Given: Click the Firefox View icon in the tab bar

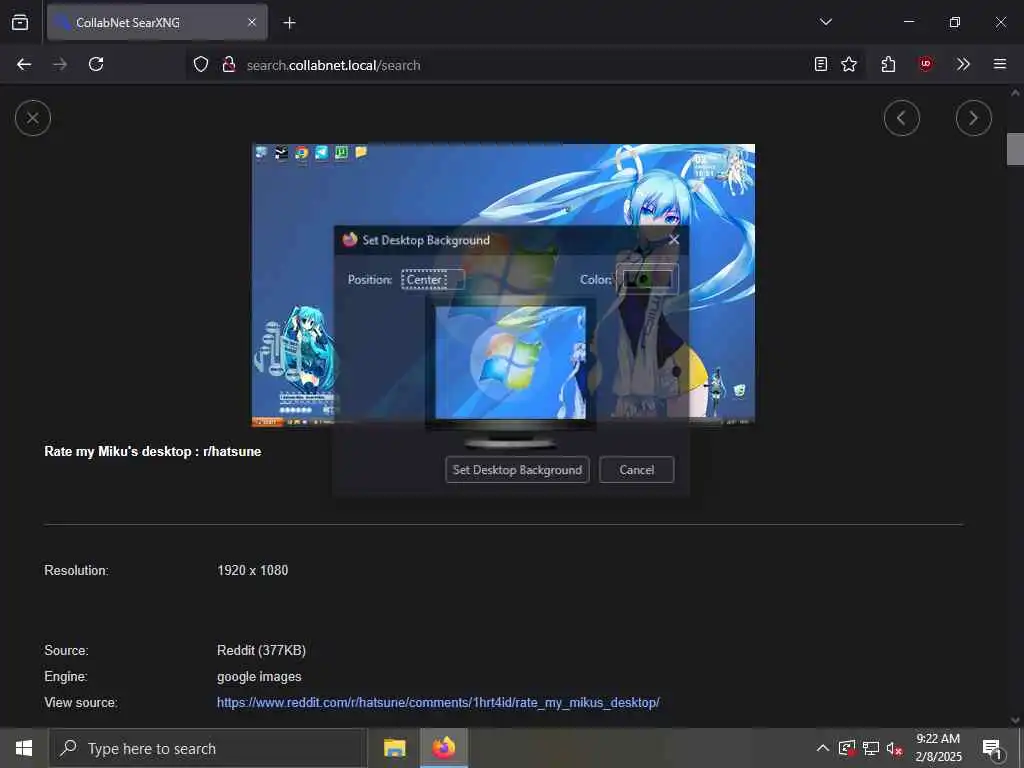Looking at the screenshot, I should click(x=20, y=23).
